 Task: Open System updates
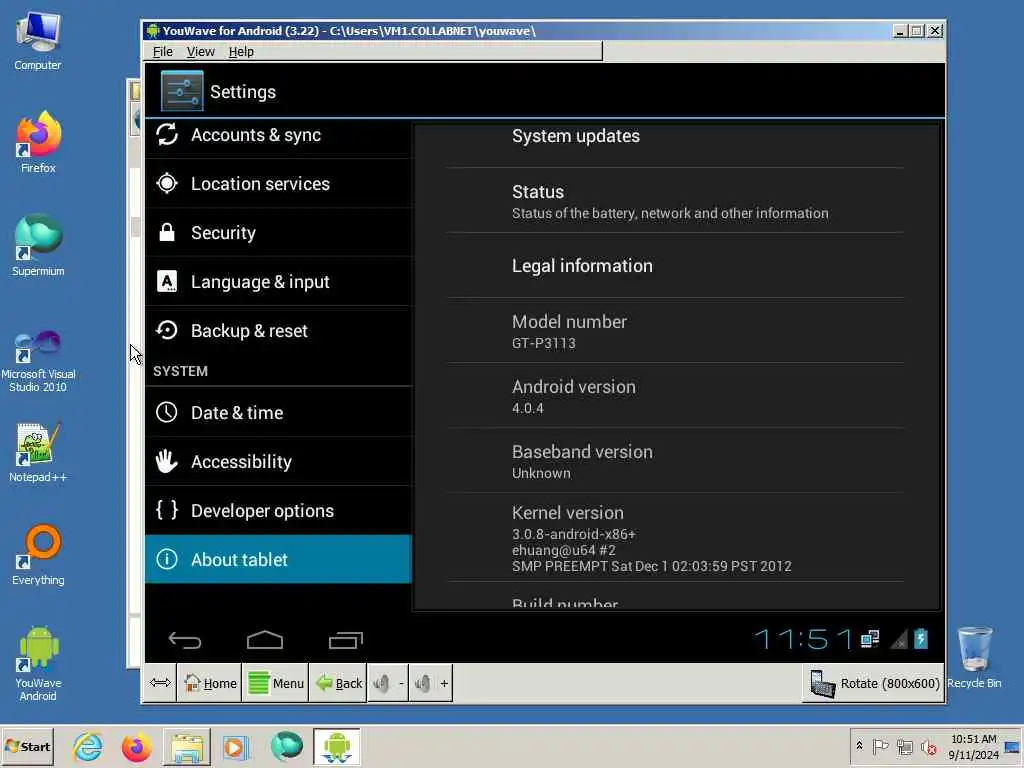(675, 145)
